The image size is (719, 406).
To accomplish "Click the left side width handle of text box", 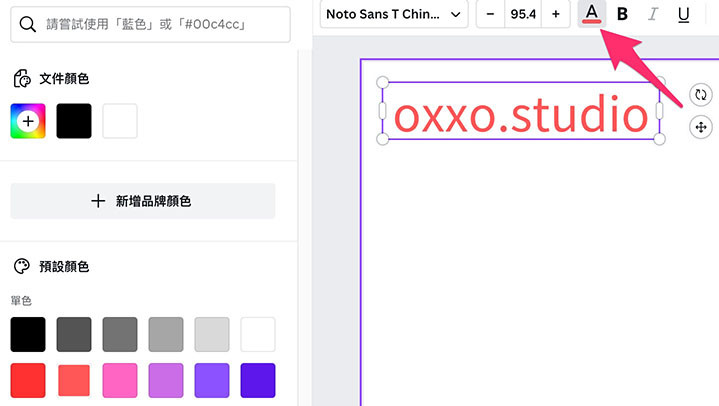I will [382, 111].
